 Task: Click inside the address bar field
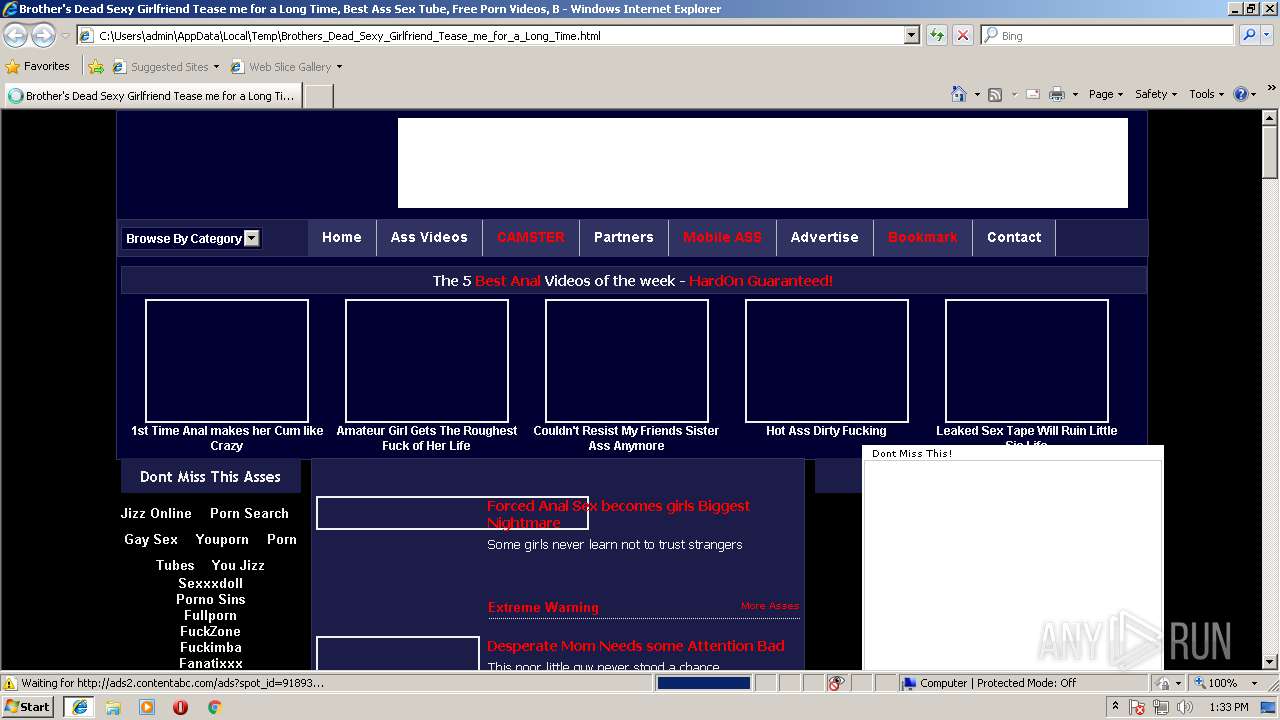click(490, 35)
